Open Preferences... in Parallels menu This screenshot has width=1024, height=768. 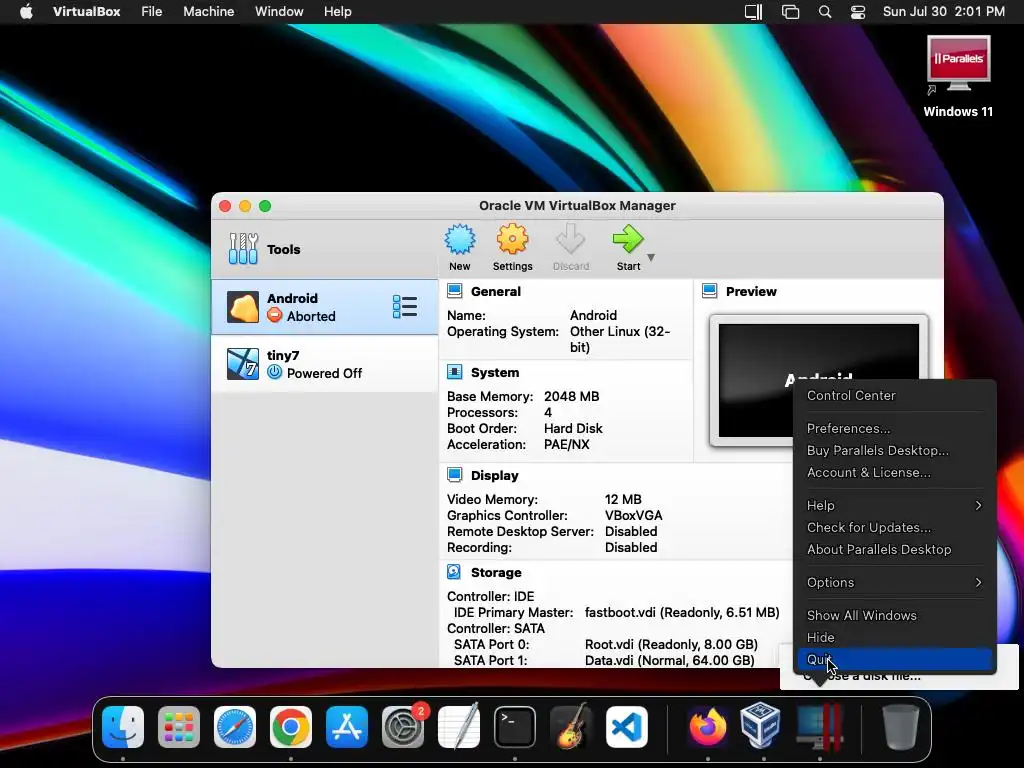tap(848, 428)
